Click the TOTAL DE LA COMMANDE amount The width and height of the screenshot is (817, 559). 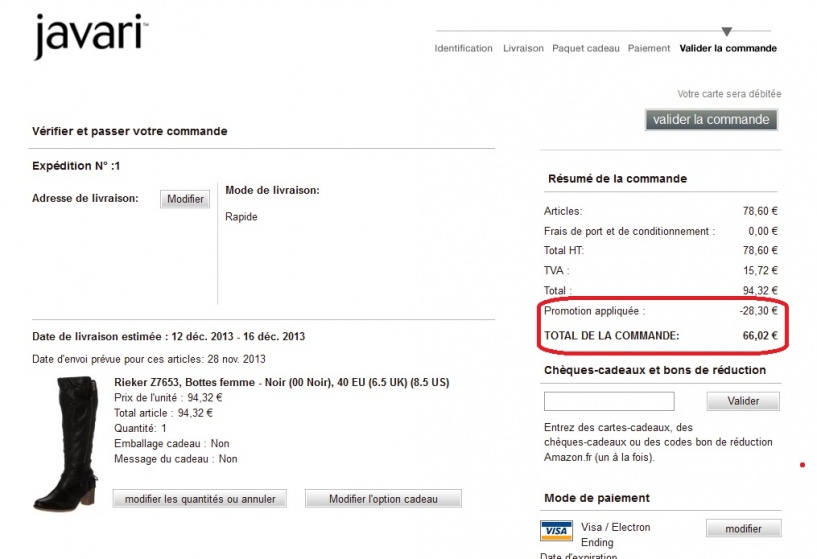point(758,336)
